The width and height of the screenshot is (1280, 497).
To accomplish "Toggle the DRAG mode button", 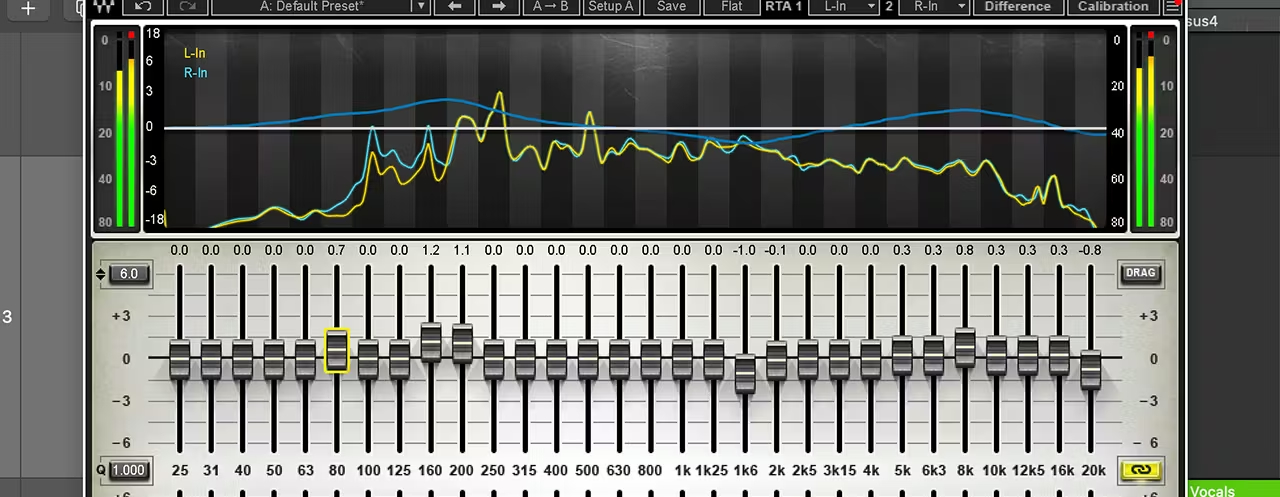I will point(1140,273).
